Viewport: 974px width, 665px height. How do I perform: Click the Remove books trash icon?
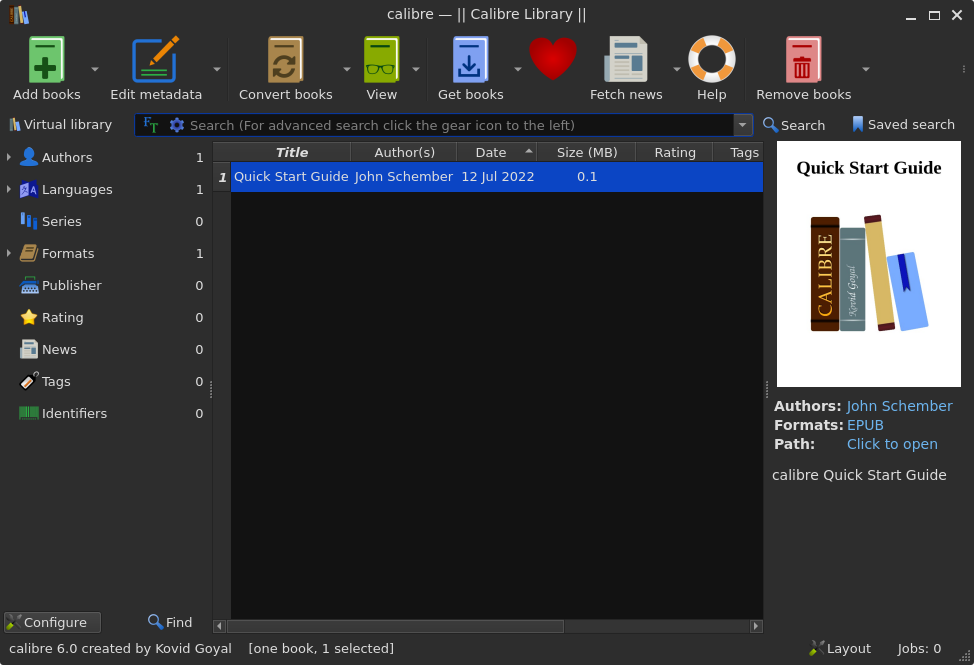tap(803, 61)
